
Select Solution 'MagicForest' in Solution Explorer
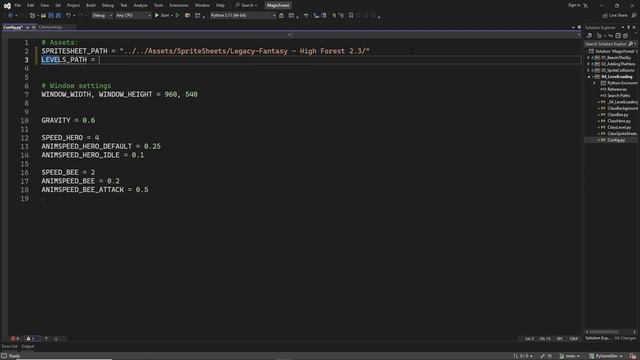tap(613, 51)
